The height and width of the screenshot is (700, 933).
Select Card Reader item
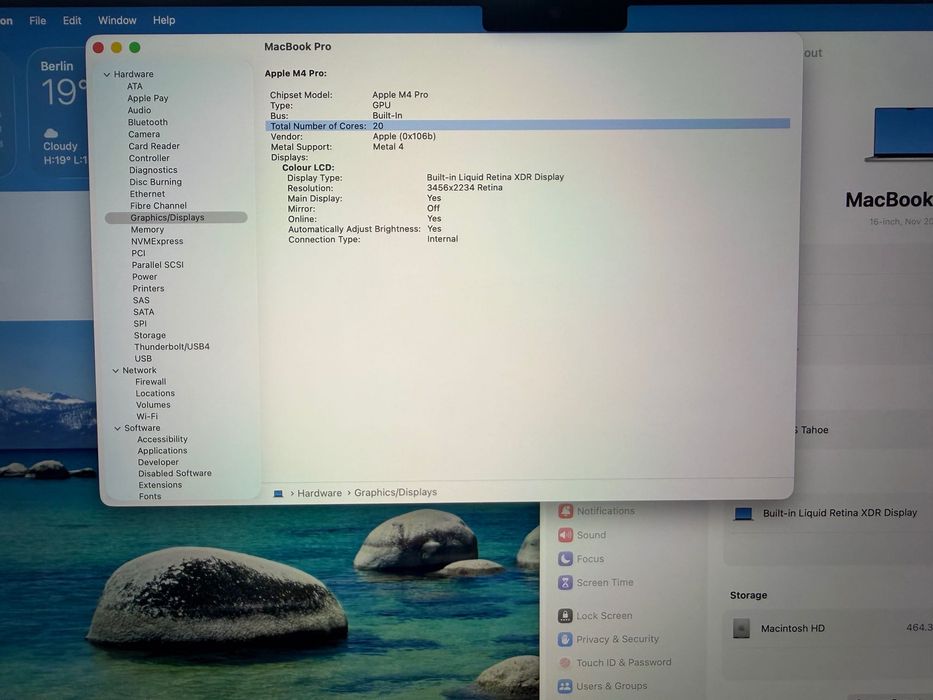pos(154,146)
